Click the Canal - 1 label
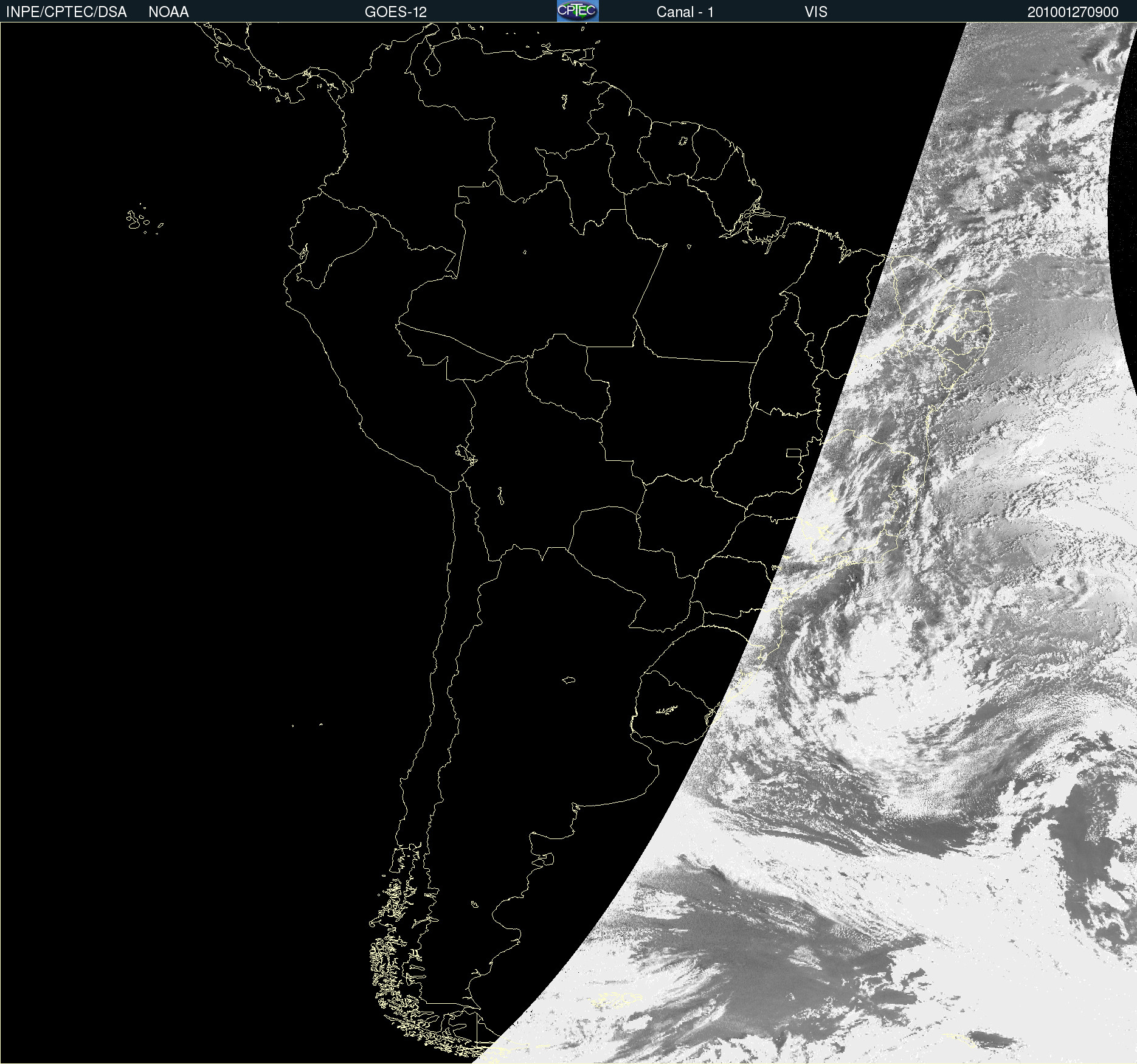This screenshot has width=1137, height=1064. 685,12
